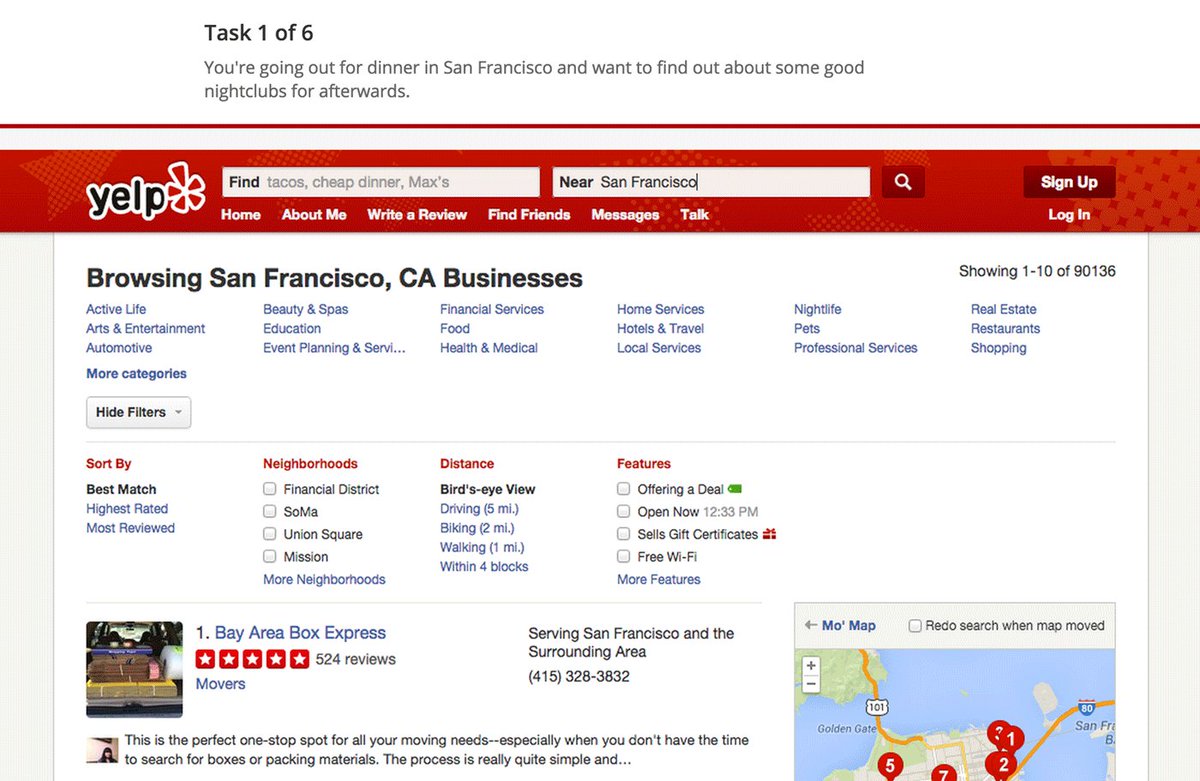Open the Talk nav item
This screenshot has height=781, width=1200.
[x=694, y=214]
